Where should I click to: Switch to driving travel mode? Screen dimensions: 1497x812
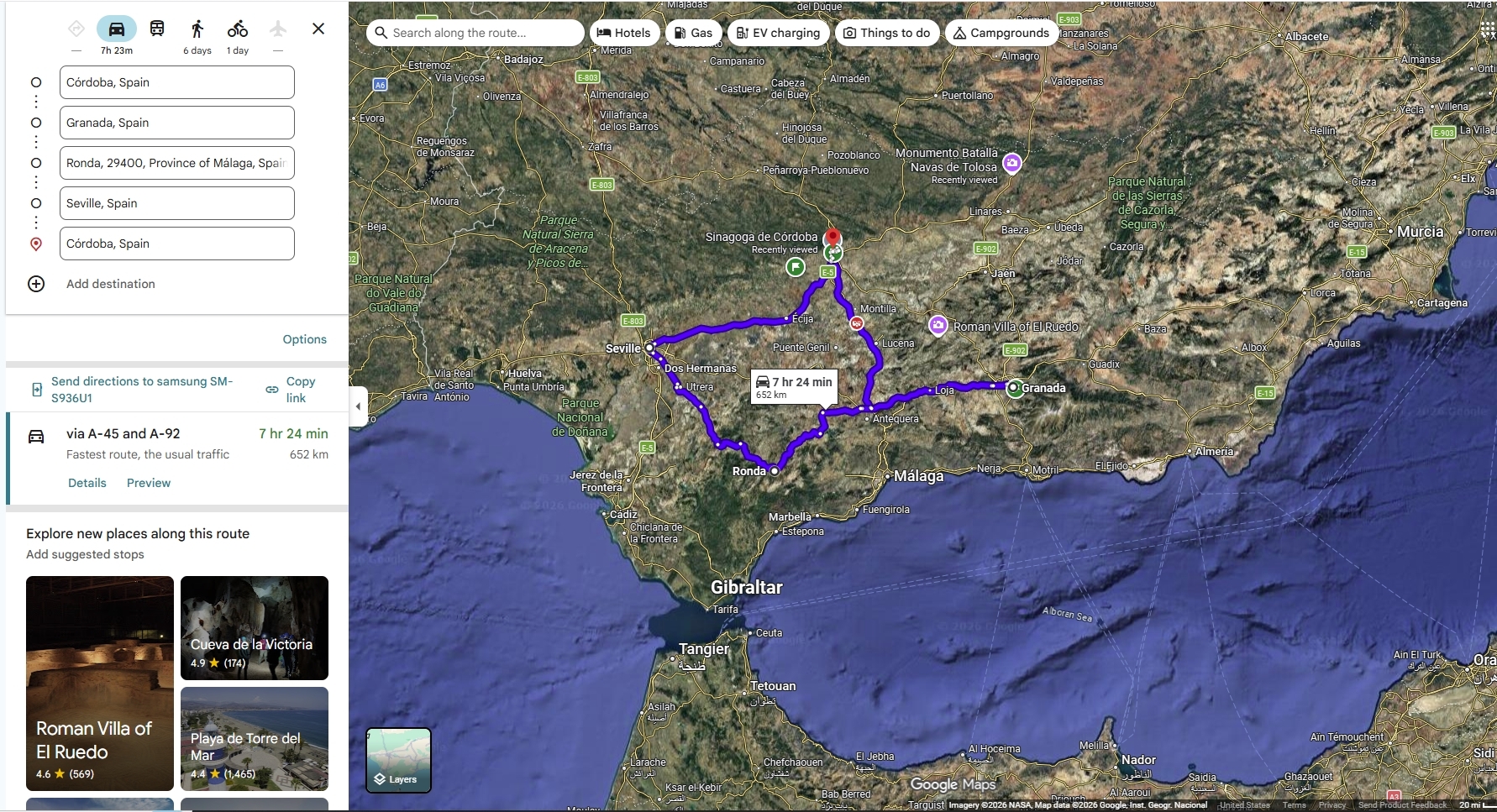point(117,29)
